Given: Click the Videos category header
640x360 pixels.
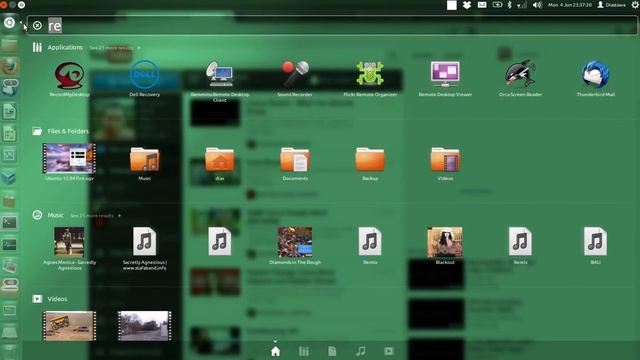Looking at the screenshot, I should coord(50,299).
